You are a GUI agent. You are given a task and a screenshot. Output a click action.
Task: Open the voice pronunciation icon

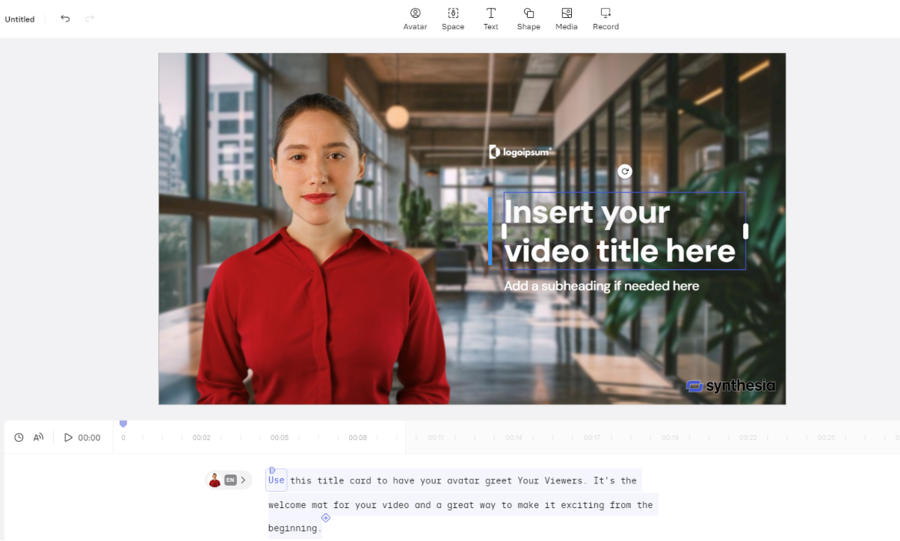(38, 437)
